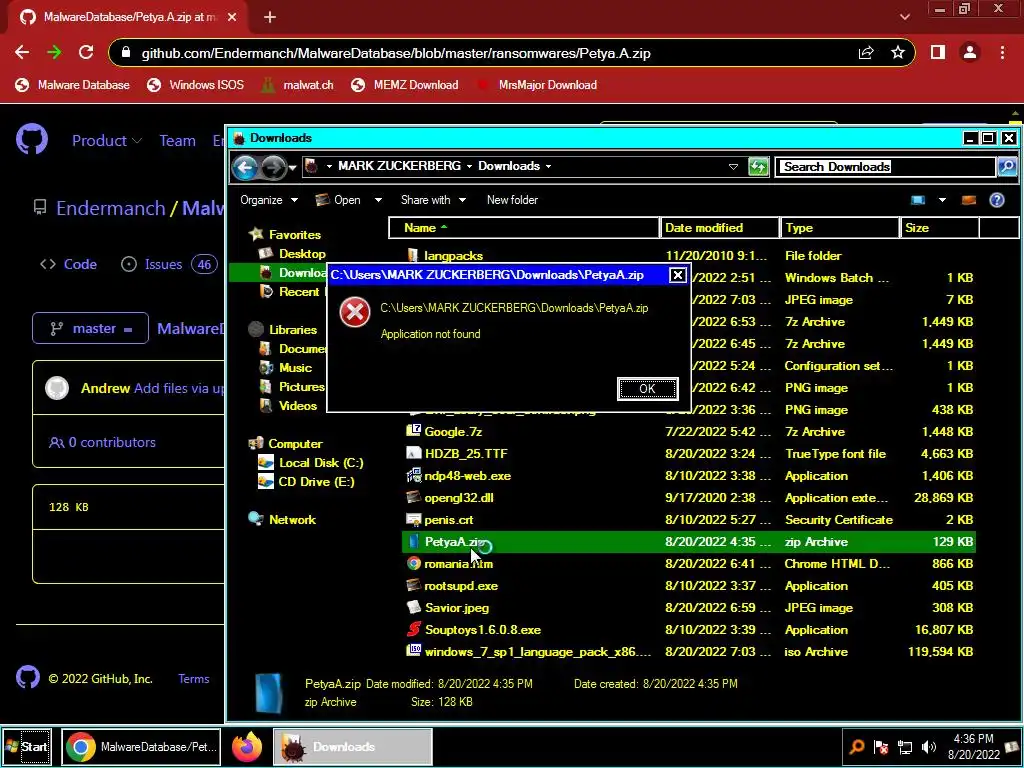This screenshot has height=768, width=1024.
Task: Click New folder in toolbar
Action: tap(512, 200)
